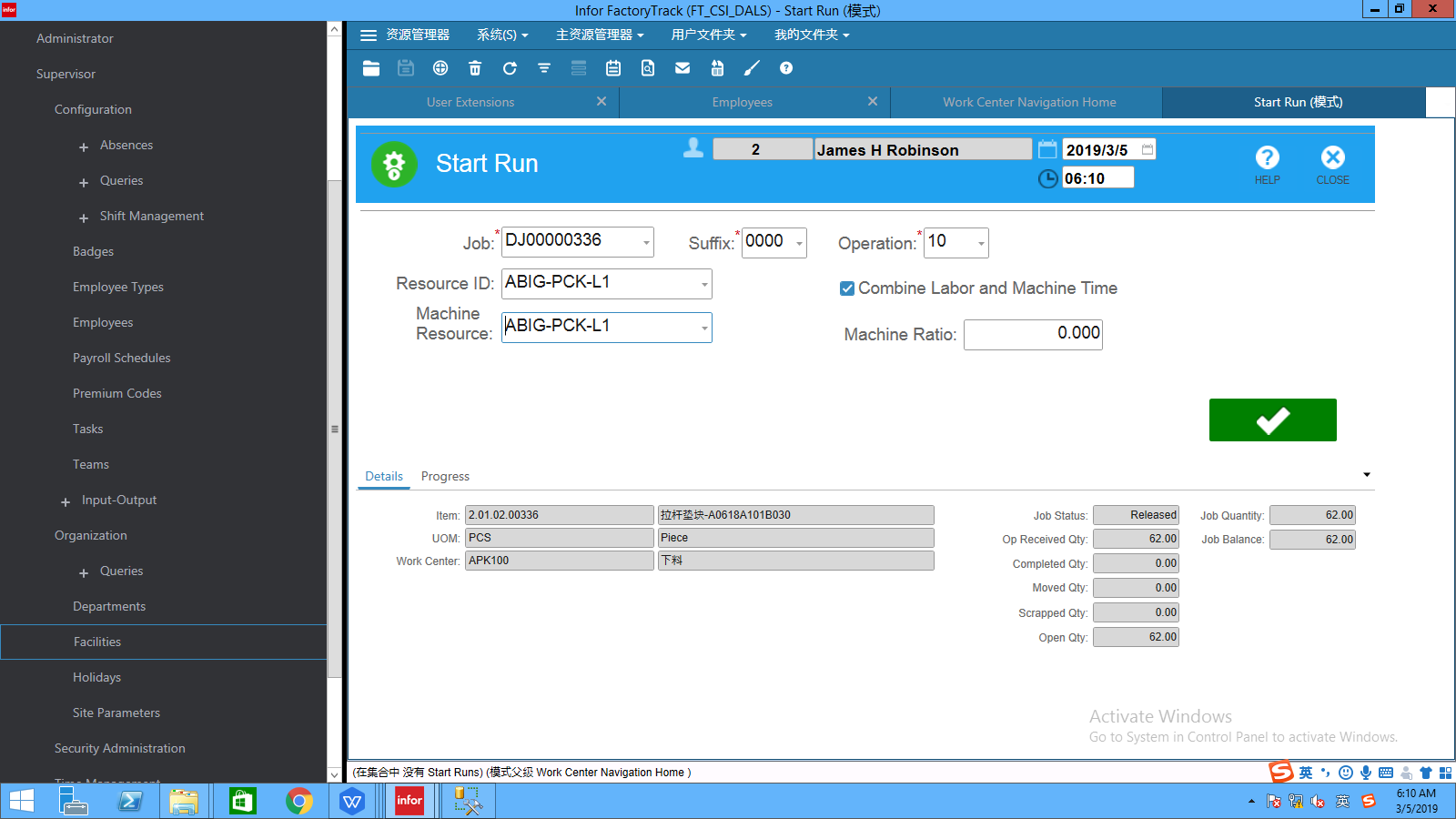Open the Operation dropdown arrow
The width and height of the screenshot is (1456, 819).
(x=981, y=243)
